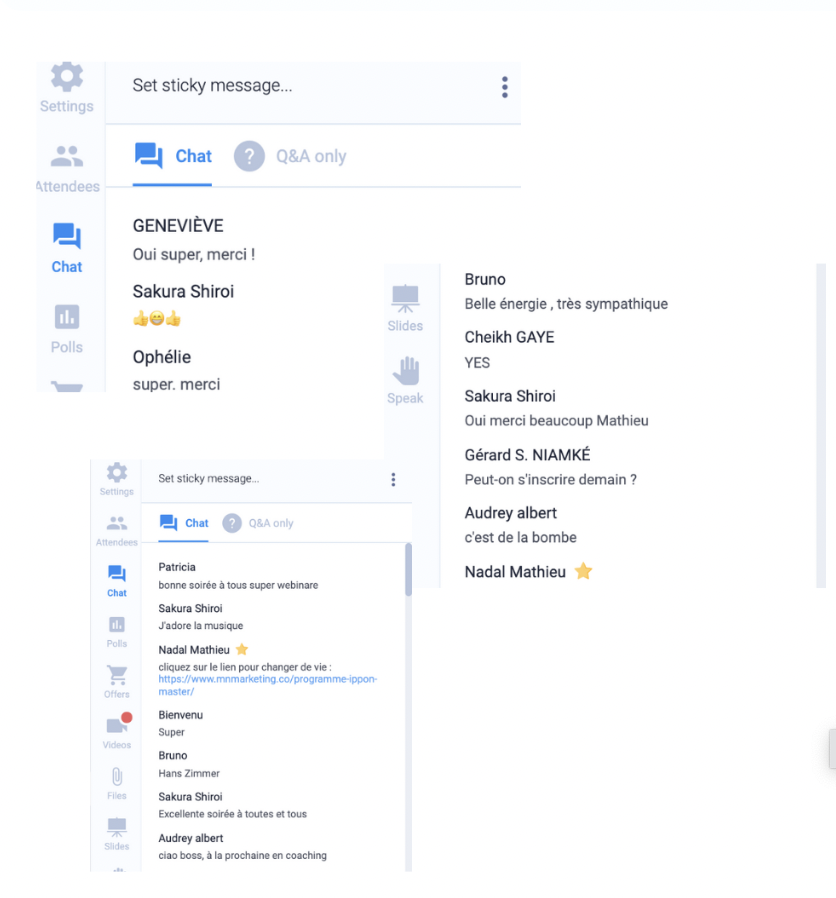
Task: Switch to Q&A only tab in top panel
Action: (x=290, y=156)
